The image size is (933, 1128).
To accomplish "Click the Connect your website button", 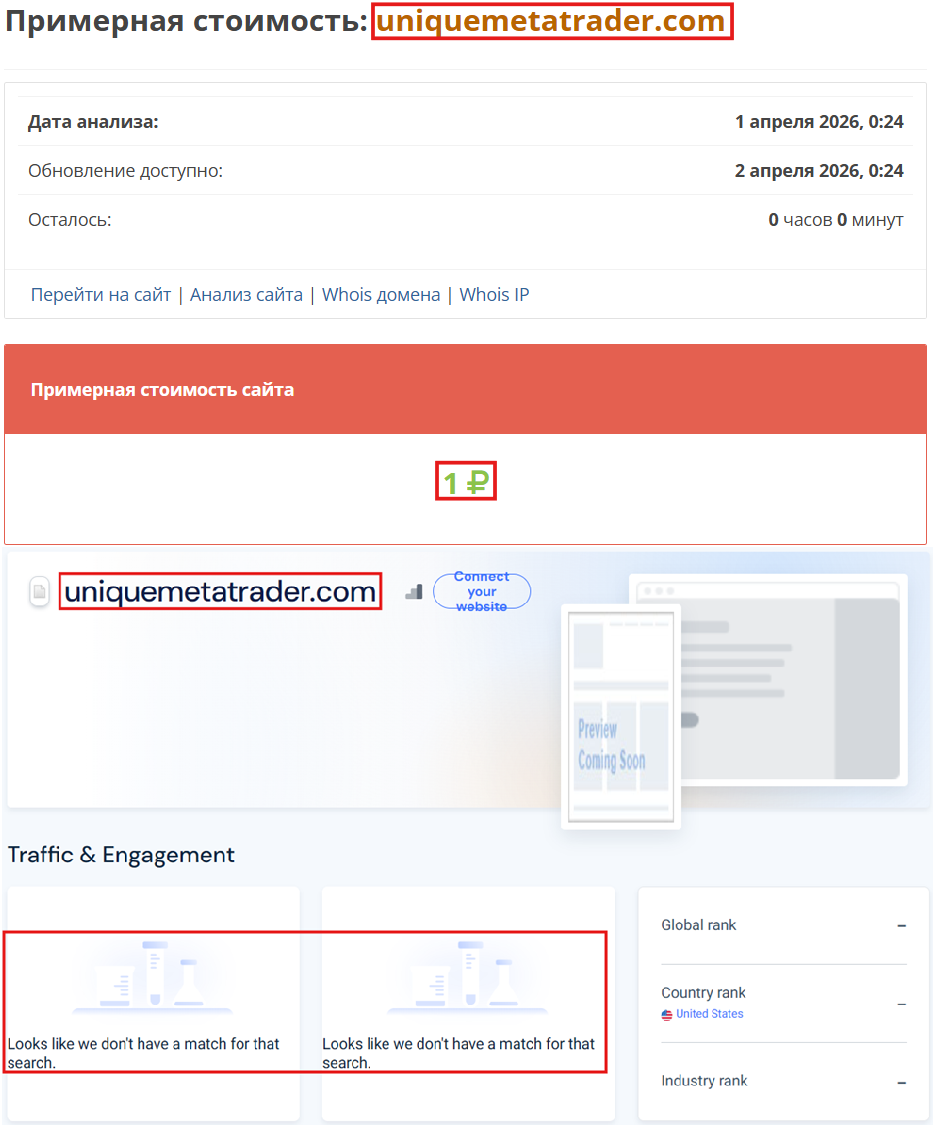I will click(481, 590).
